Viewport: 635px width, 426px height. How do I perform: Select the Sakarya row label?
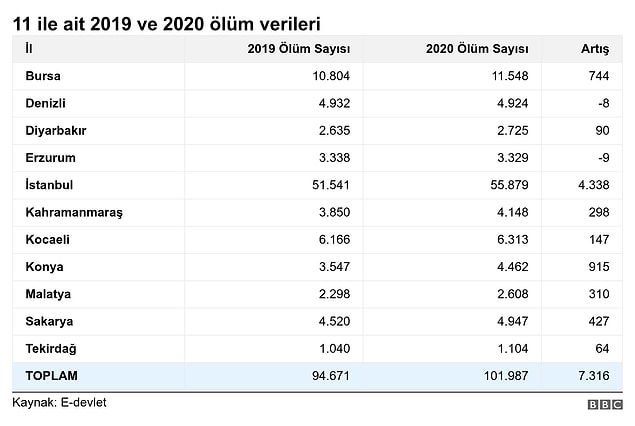49,322
